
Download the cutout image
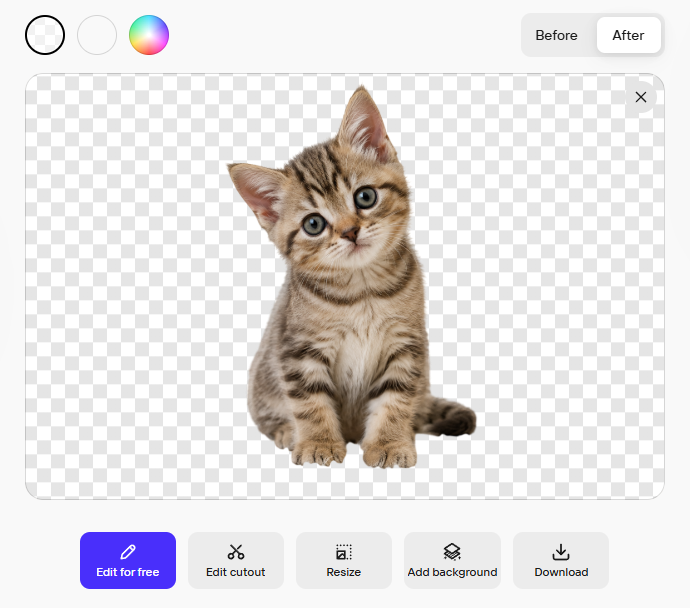(x=561, y=560)
